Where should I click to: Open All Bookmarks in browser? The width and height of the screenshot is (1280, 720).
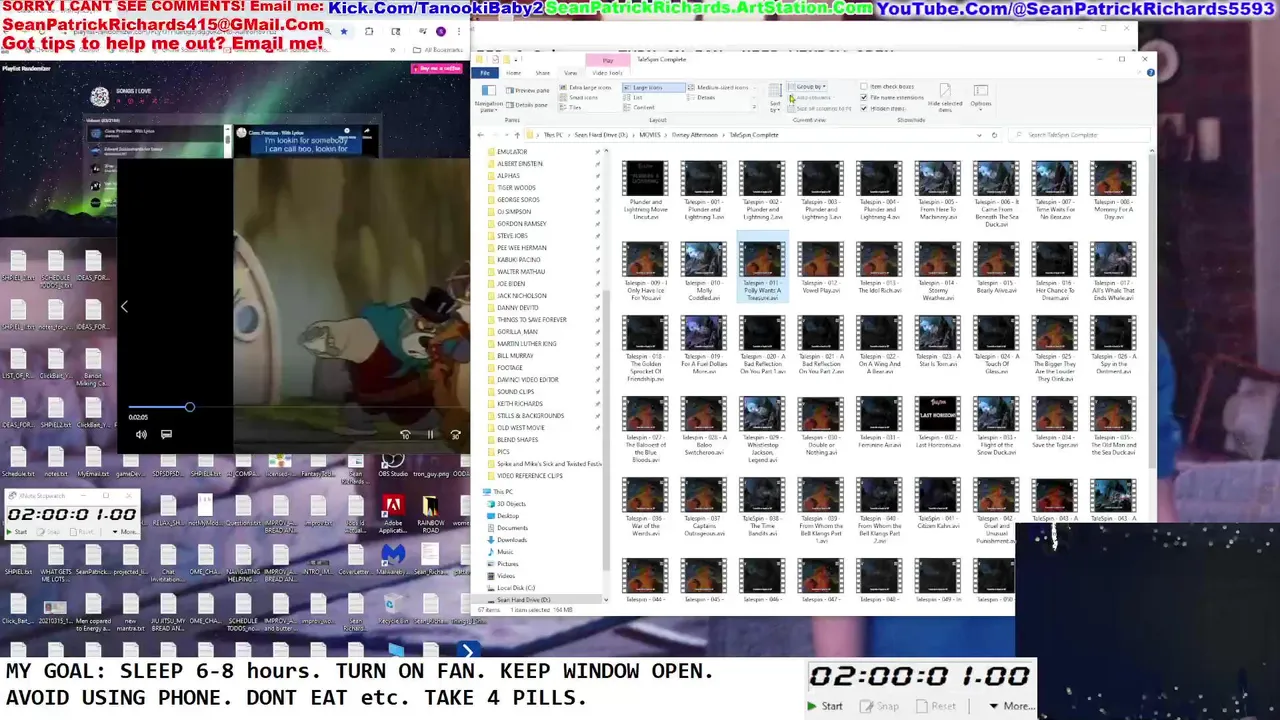(439, 49)
